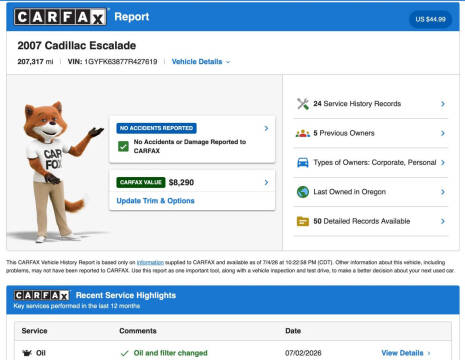Click the globe icon beside Last Owned in Oregon
This screenshot has height=360, width=465.
click(x=303, y=192)
